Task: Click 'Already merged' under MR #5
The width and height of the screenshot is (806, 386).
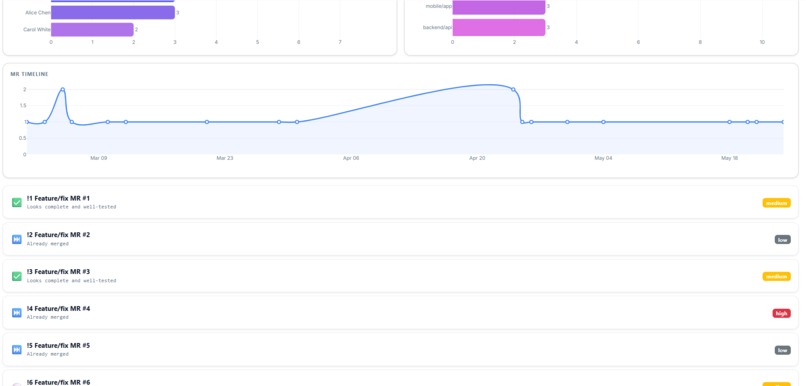Action: coord(47,354)
